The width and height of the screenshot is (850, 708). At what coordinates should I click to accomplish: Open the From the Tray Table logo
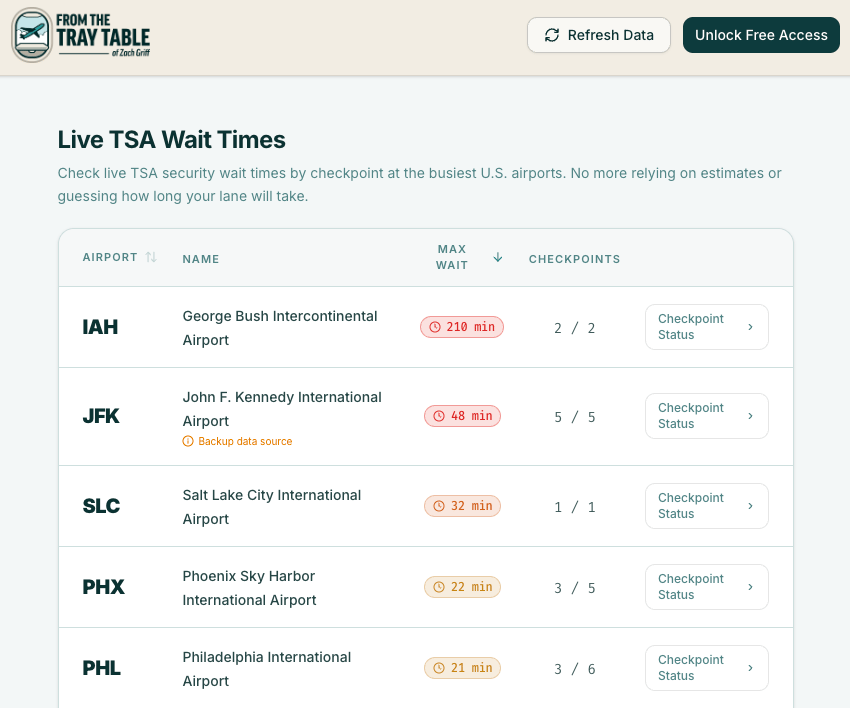pos(81,35)
